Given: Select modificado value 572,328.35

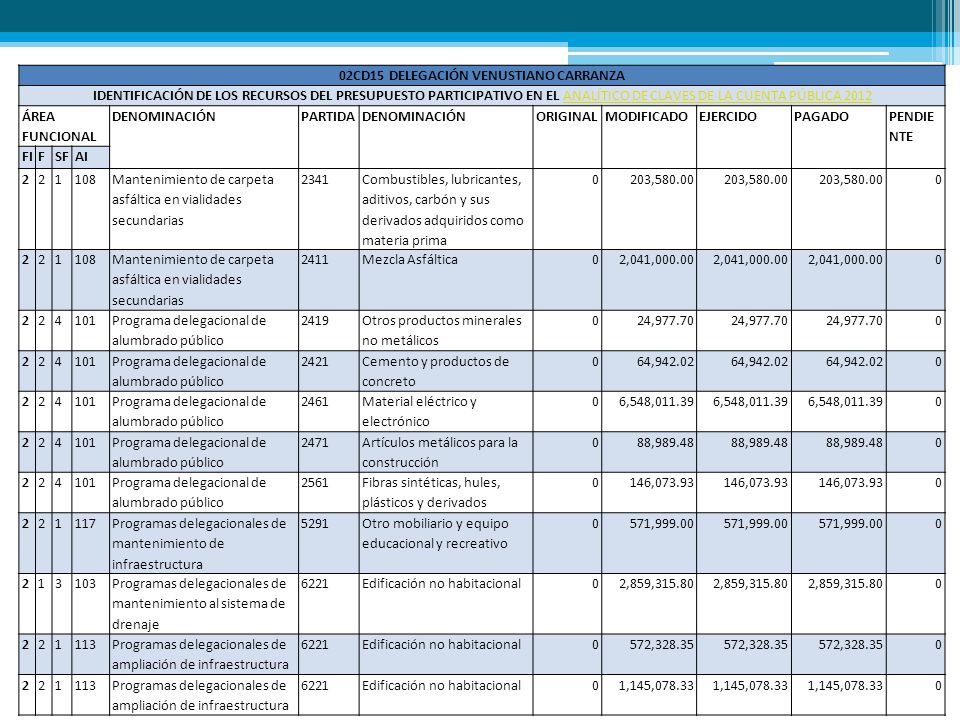Looking at the screenshot, I should pos(662,644).
